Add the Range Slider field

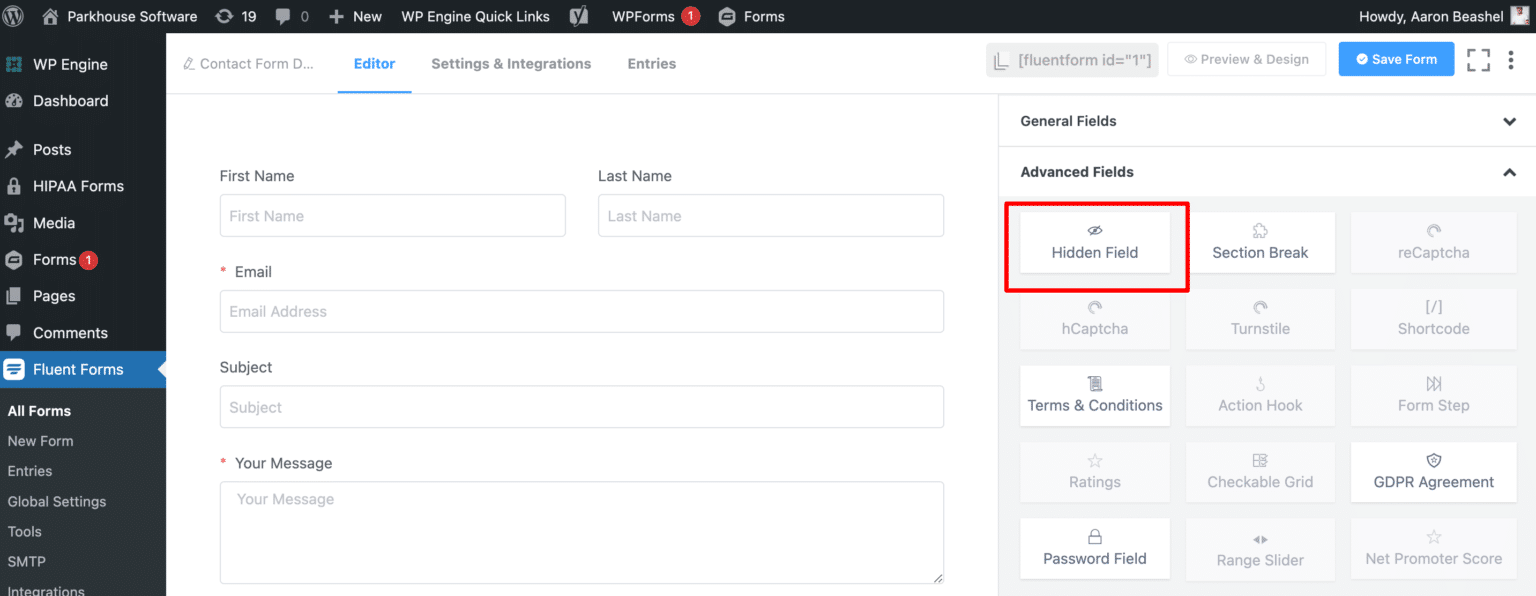[x=1260, y=549]
